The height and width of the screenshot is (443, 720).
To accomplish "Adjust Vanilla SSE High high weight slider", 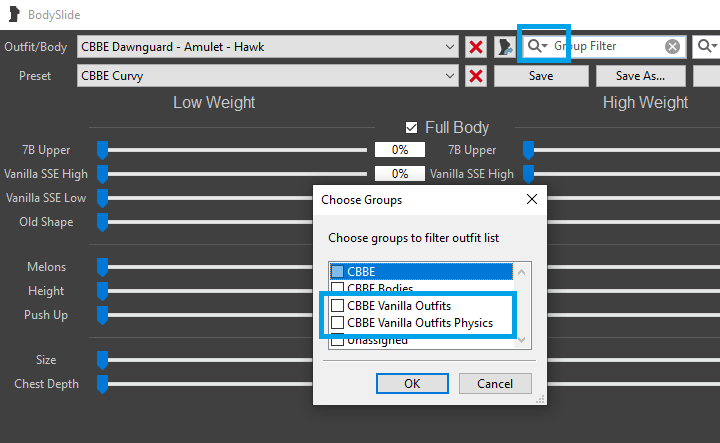I will (529, 174).
